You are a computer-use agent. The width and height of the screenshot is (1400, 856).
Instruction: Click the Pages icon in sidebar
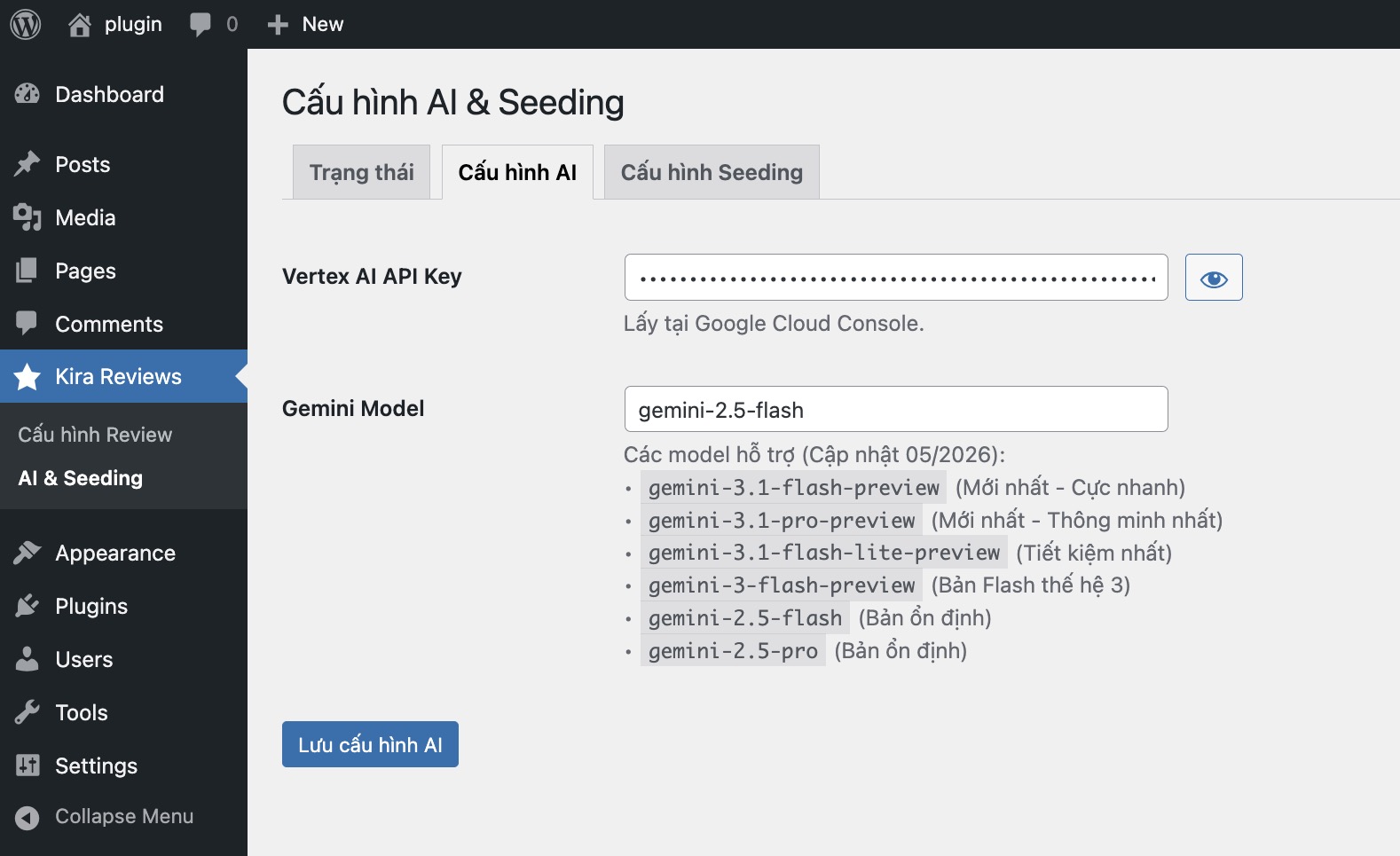(28, 271)
